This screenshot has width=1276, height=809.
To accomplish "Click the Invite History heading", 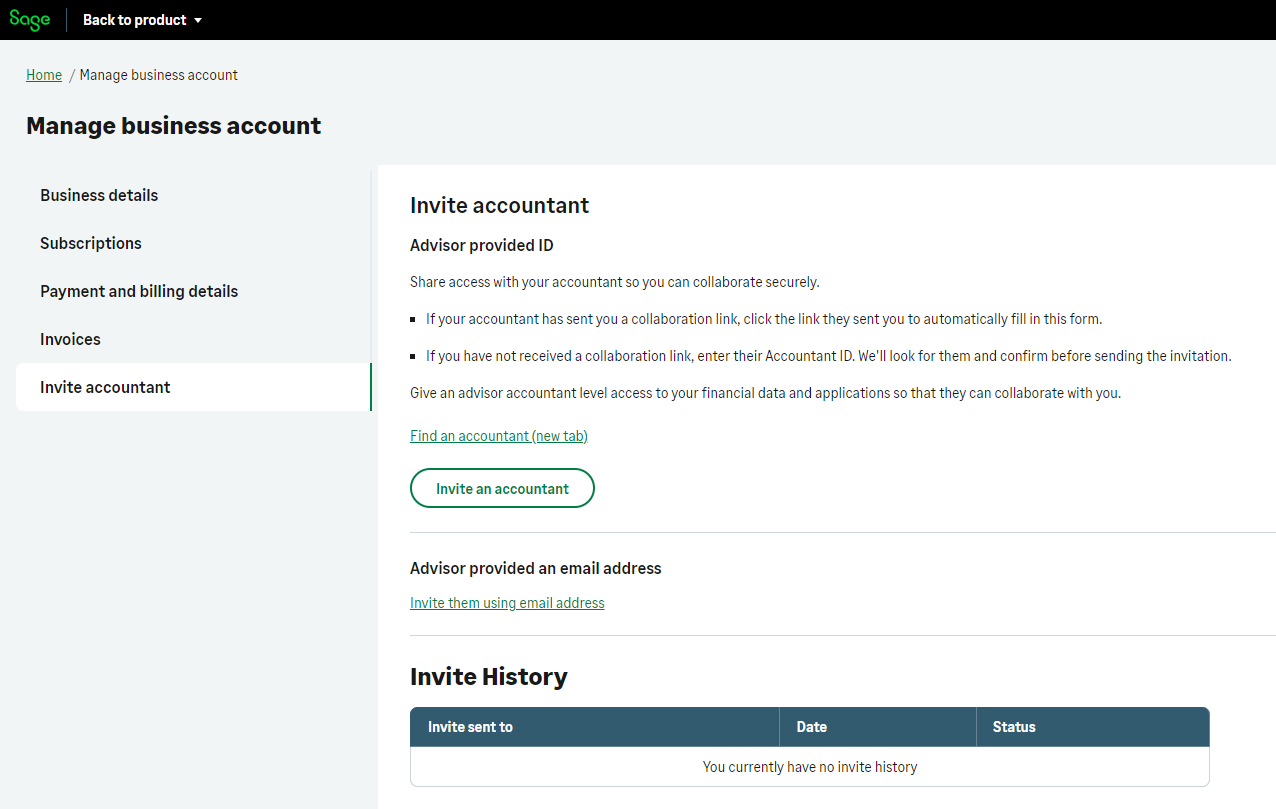I will (x=487, y=676).
